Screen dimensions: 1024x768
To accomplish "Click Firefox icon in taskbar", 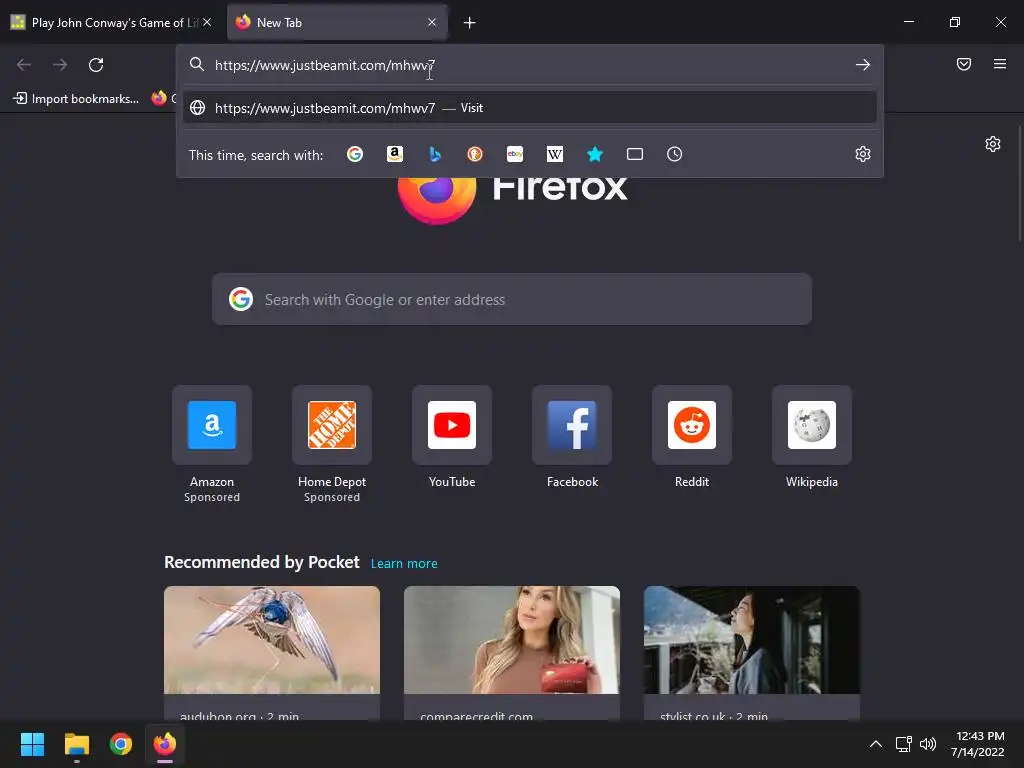I will click(165, 744).
